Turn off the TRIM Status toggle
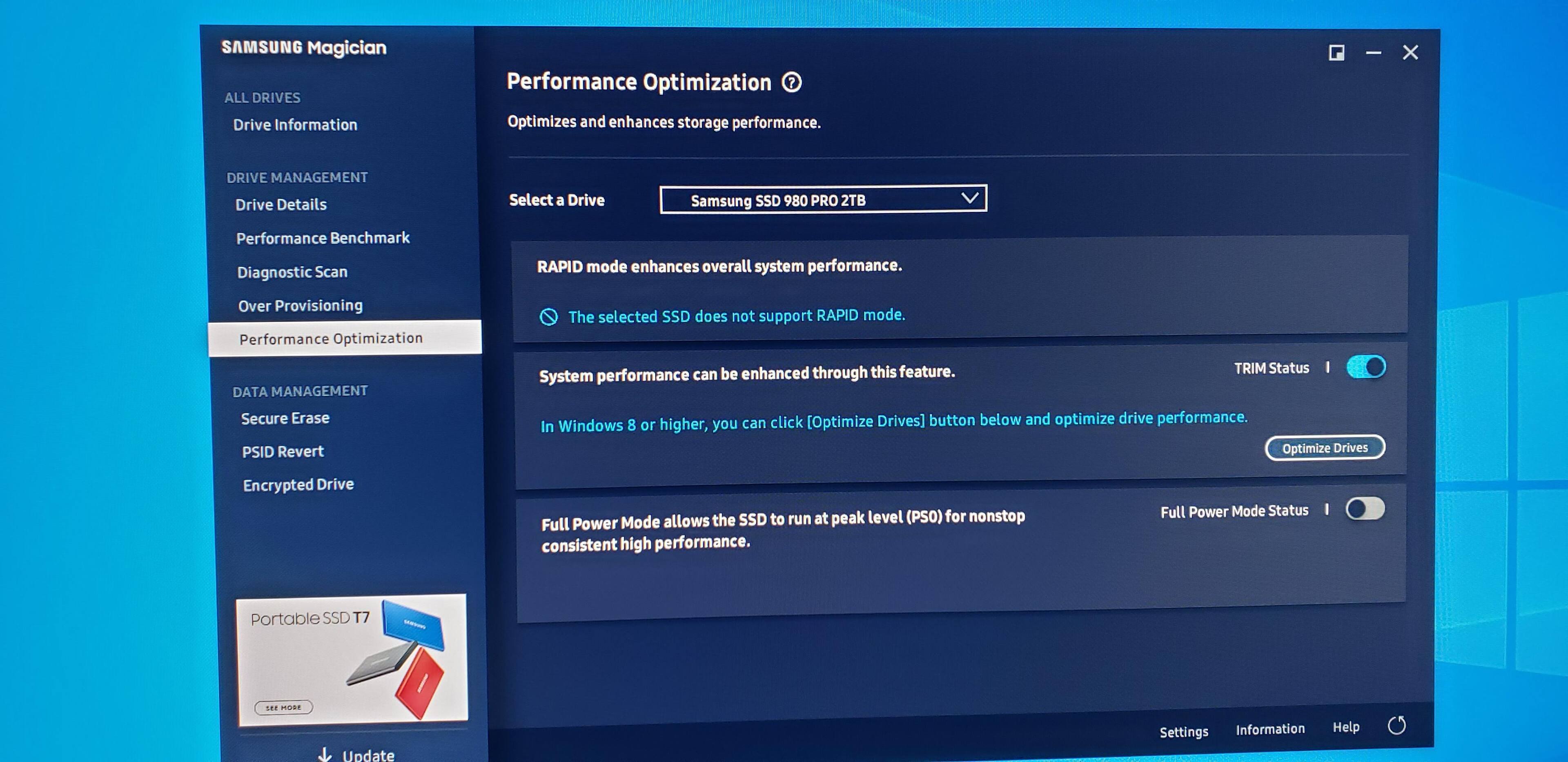The height and width of the screenshot is (762, 1568). point(1366,367)
